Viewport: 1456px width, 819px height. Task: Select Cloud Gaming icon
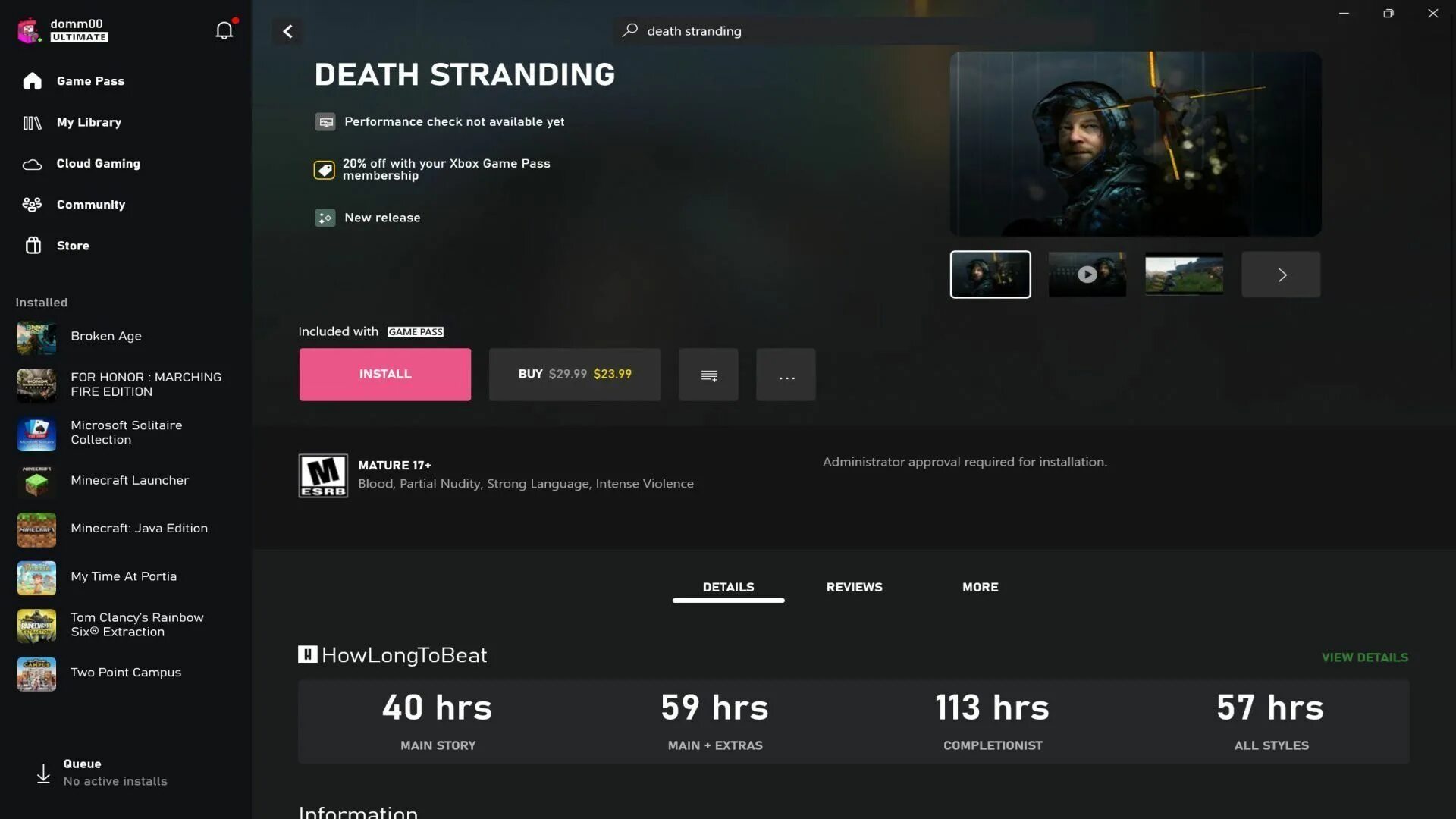pos(32,163)
